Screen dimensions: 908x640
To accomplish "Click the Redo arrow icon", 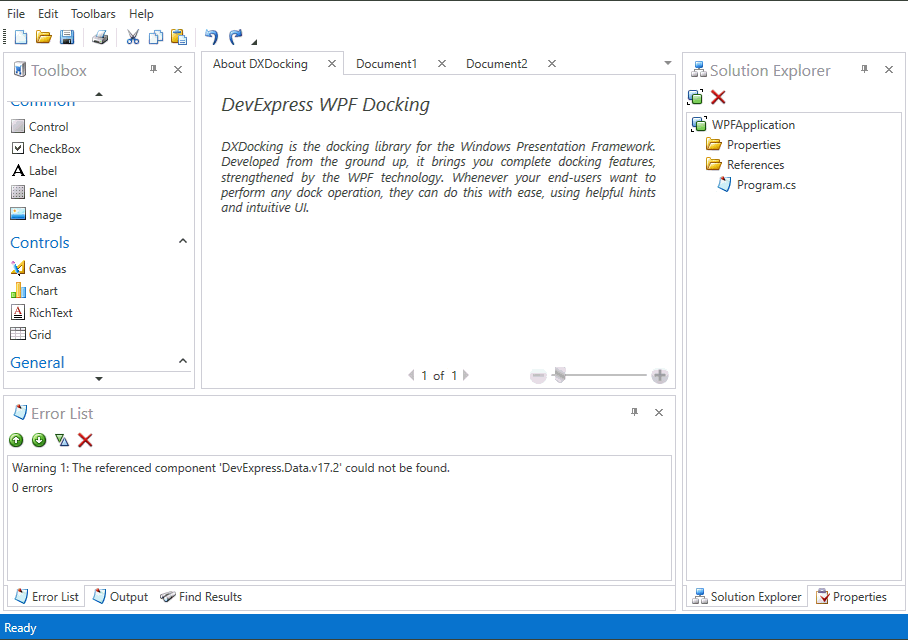I will 235,37.
